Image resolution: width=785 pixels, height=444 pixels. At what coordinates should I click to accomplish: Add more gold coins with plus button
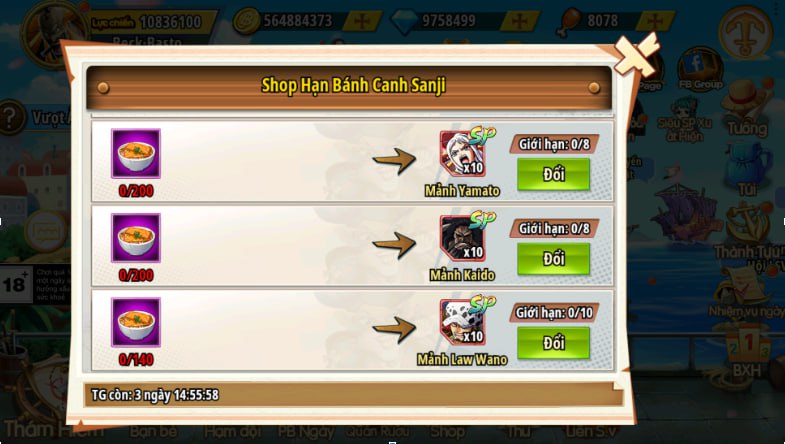coord(362,21)
